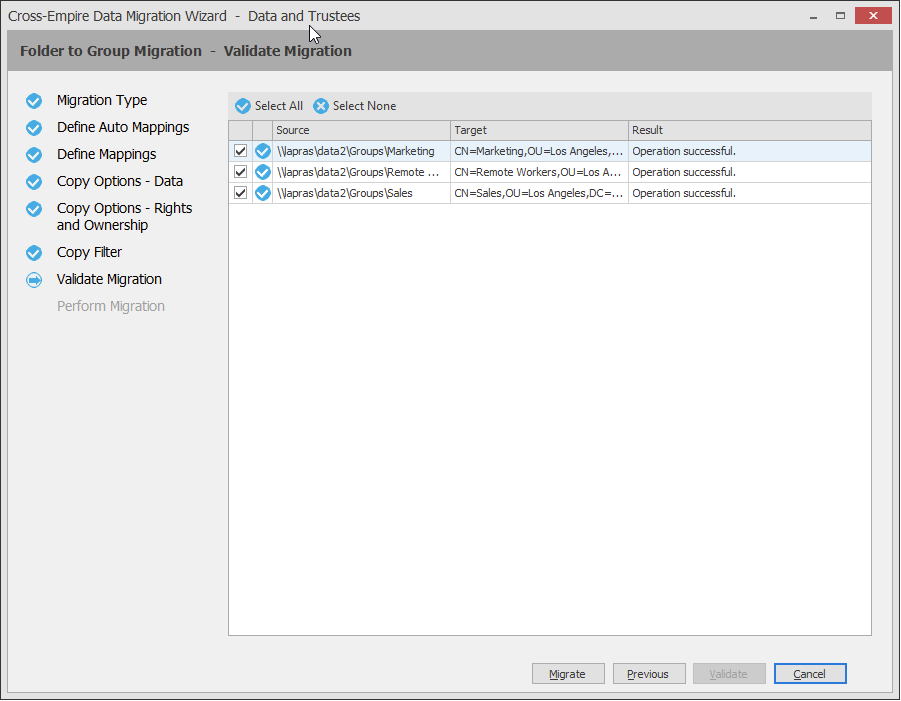Click the Copy Filter step checkmark icon

34,253
